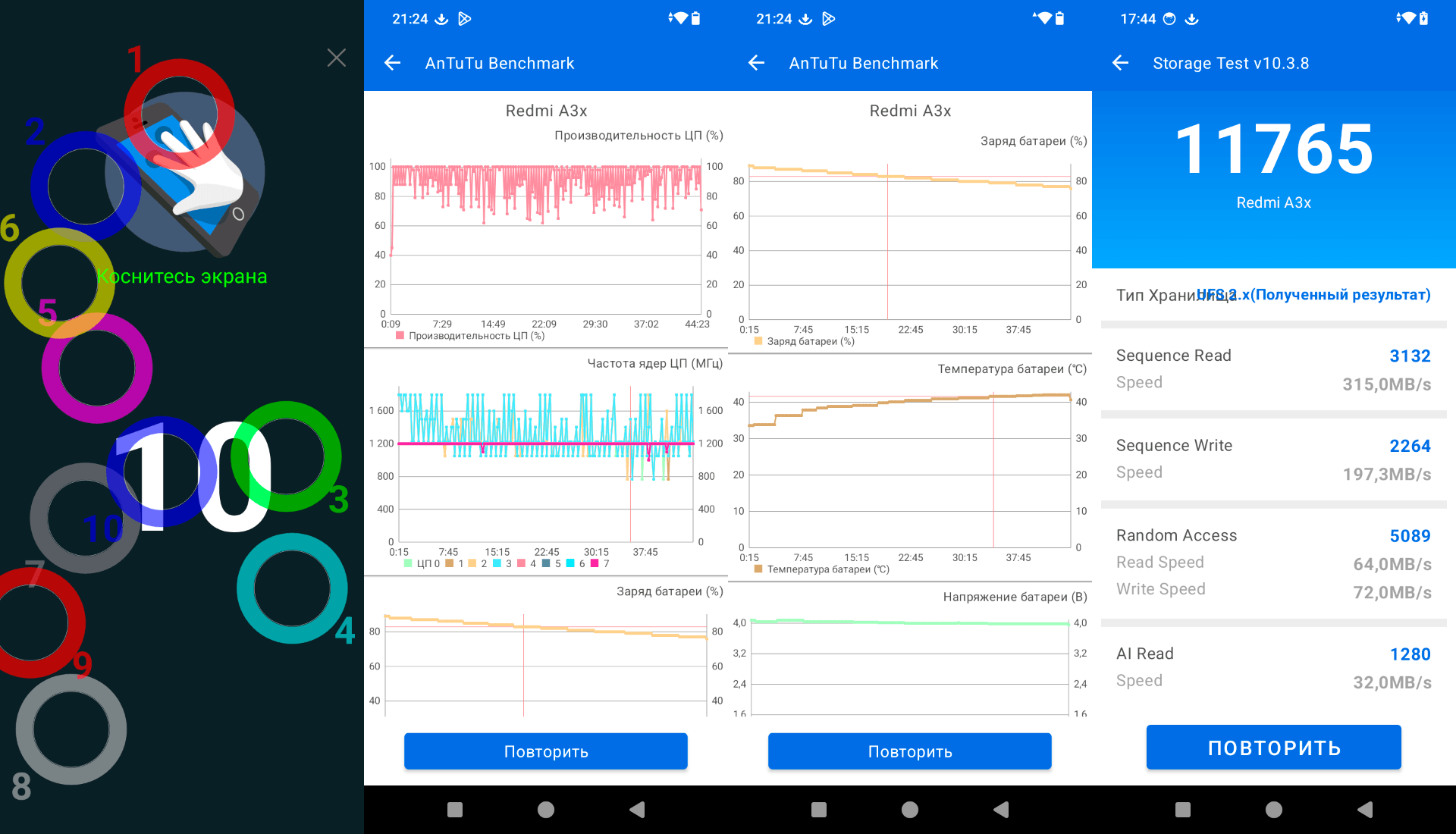
Task: Tap recent apps square under the first AnTuTu screen
Action: (455, 810)
